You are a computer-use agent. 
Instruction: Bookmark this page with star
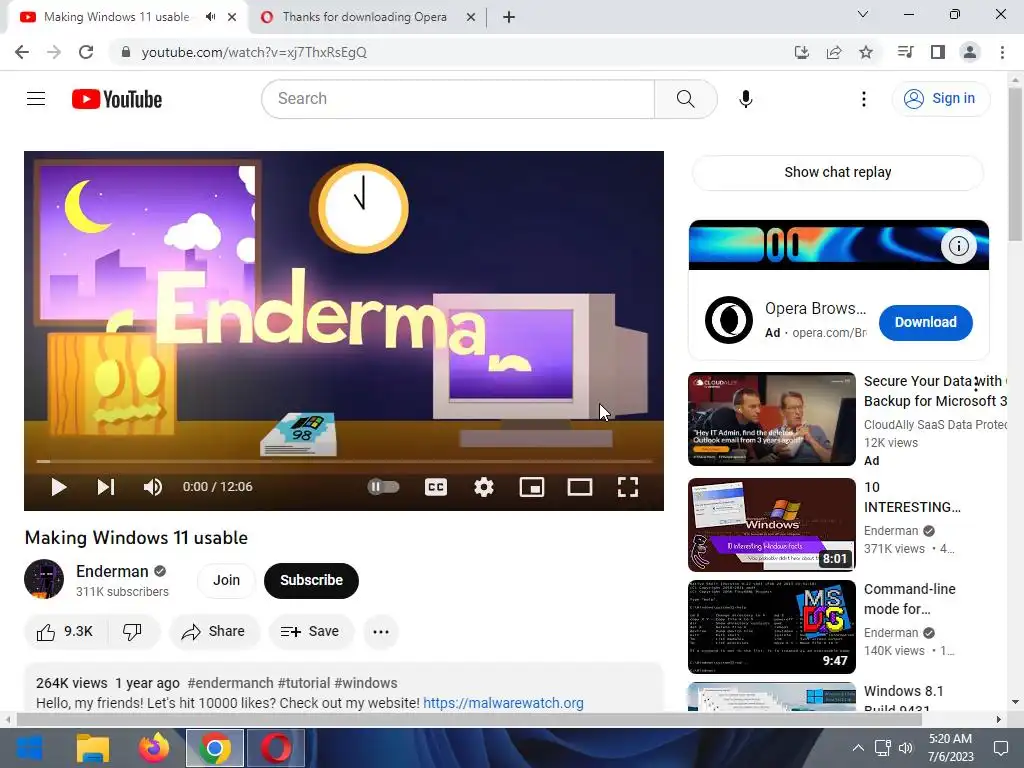866,52
